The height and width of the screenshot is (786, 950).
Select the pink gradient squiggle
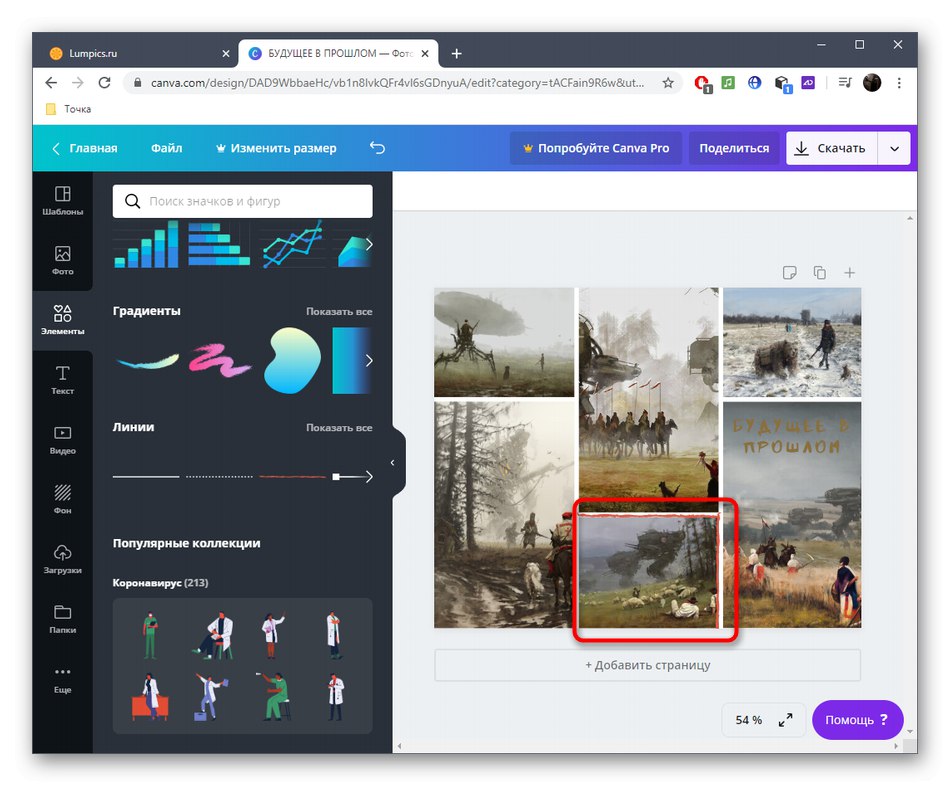point(219,360)
